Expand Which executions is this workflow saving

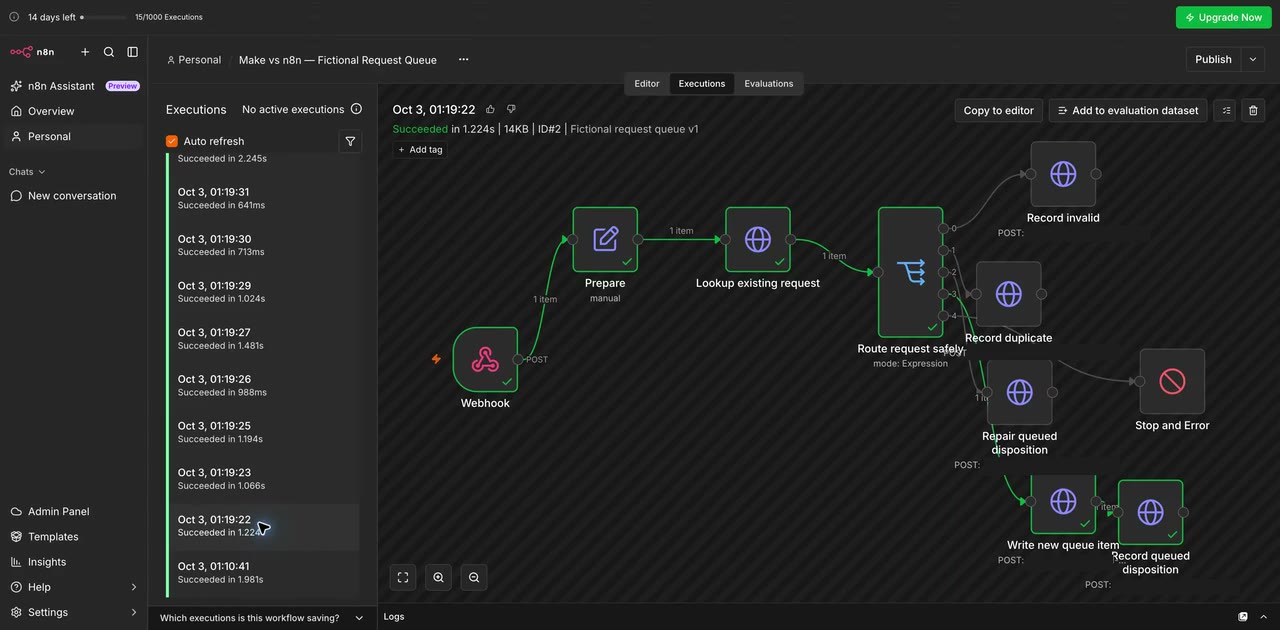point(262,618)
